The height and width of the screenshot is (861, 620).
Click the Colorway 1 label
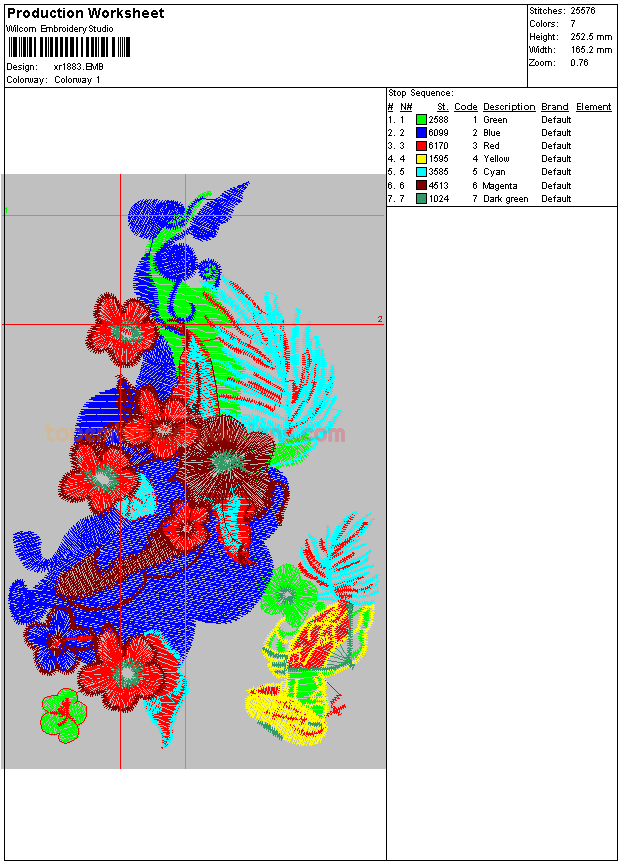pos(77,80)
